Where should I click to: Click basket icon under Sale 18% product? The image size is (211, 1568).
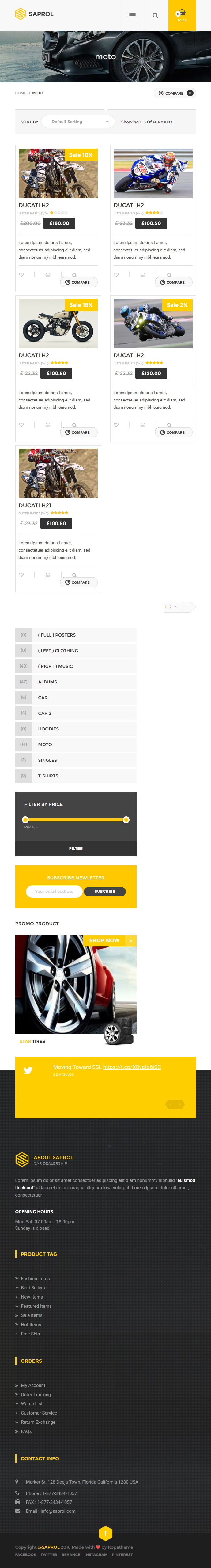click(x=48, y=425)
